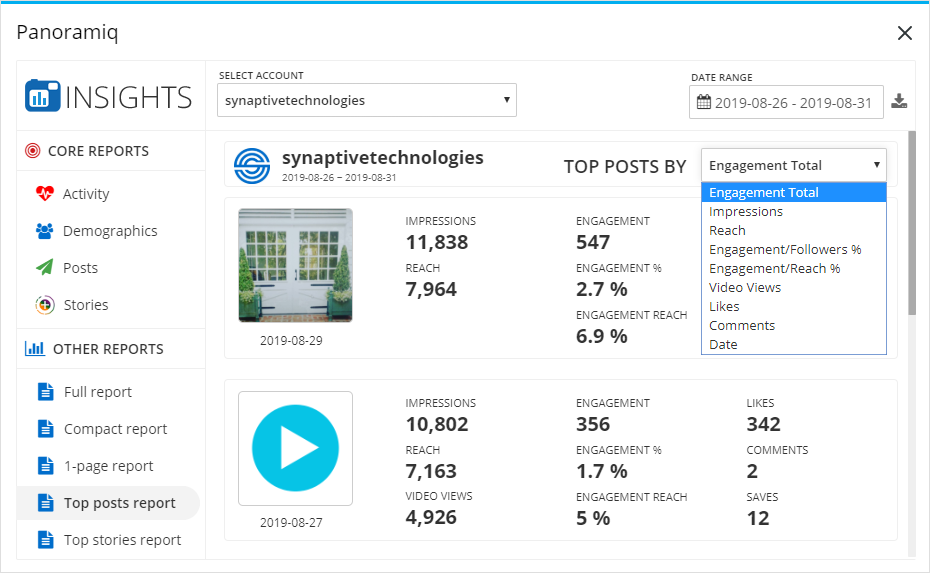
Task: Choose Engagement Total from the list
Action: [794, 192]
